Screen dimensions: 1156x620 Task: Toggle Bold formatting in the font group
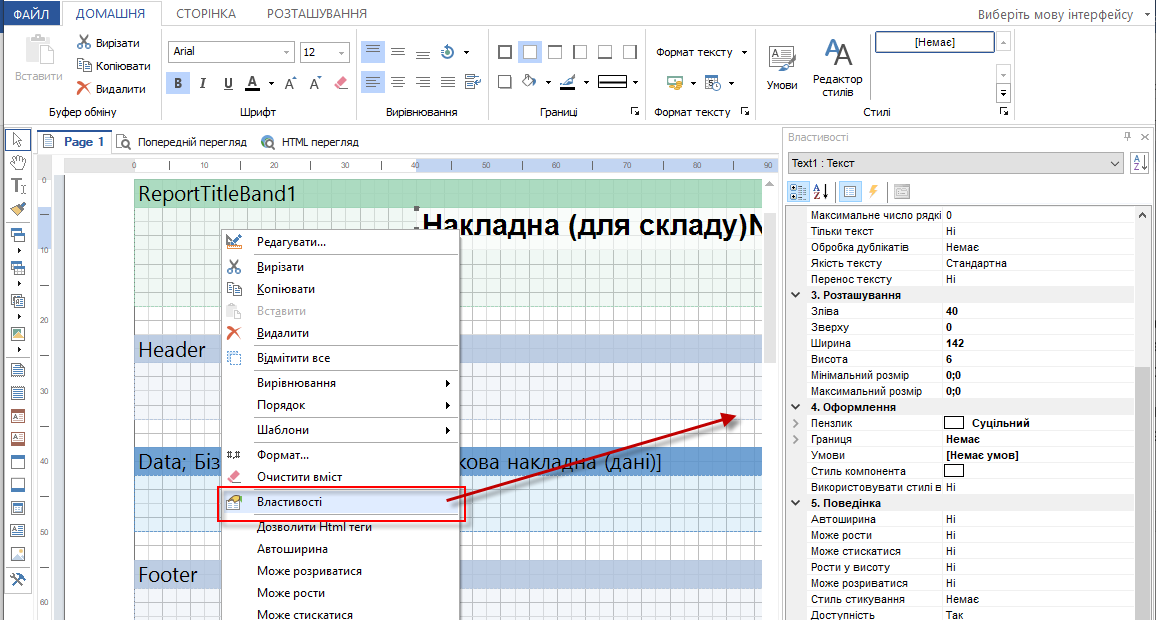tap(178, 83)
